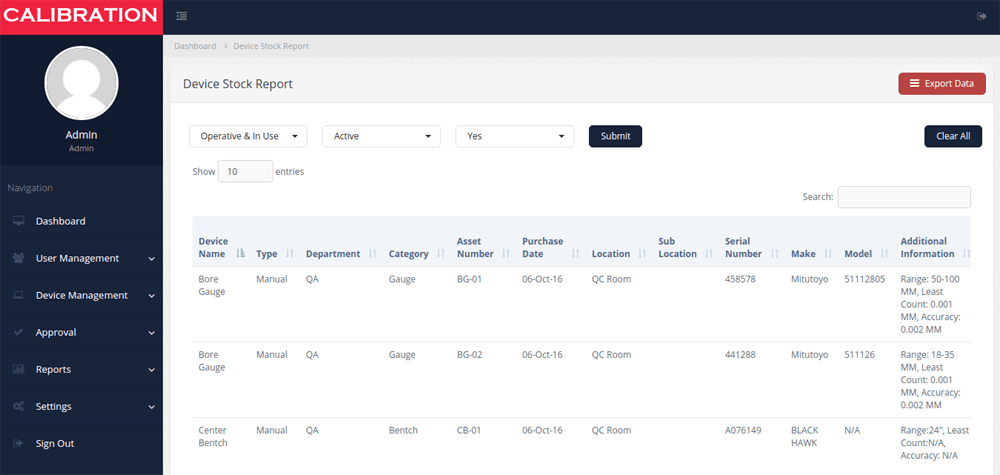
Task: Click the Settings gears icon
Action: pyautogui.click(x=18, y=406)
